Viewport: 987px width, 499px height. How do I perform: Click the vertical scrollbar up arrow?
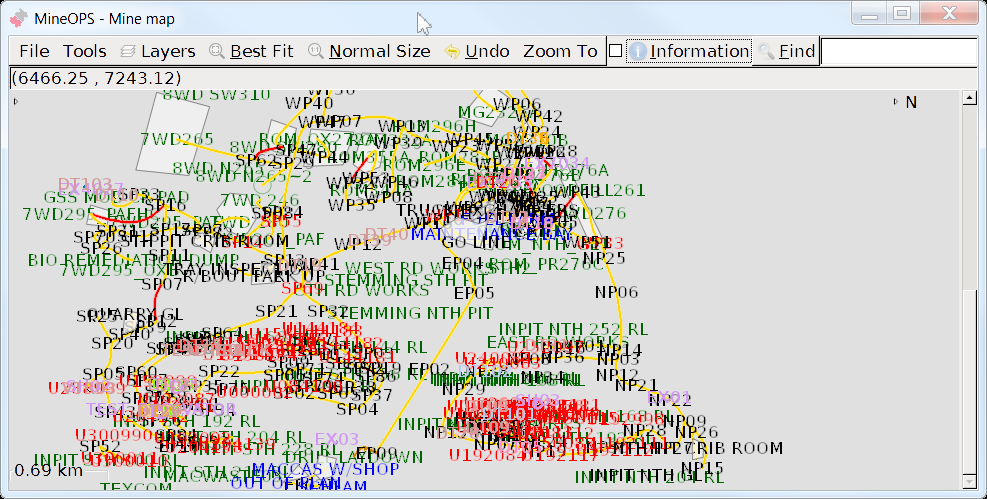(x=969, y=98)
